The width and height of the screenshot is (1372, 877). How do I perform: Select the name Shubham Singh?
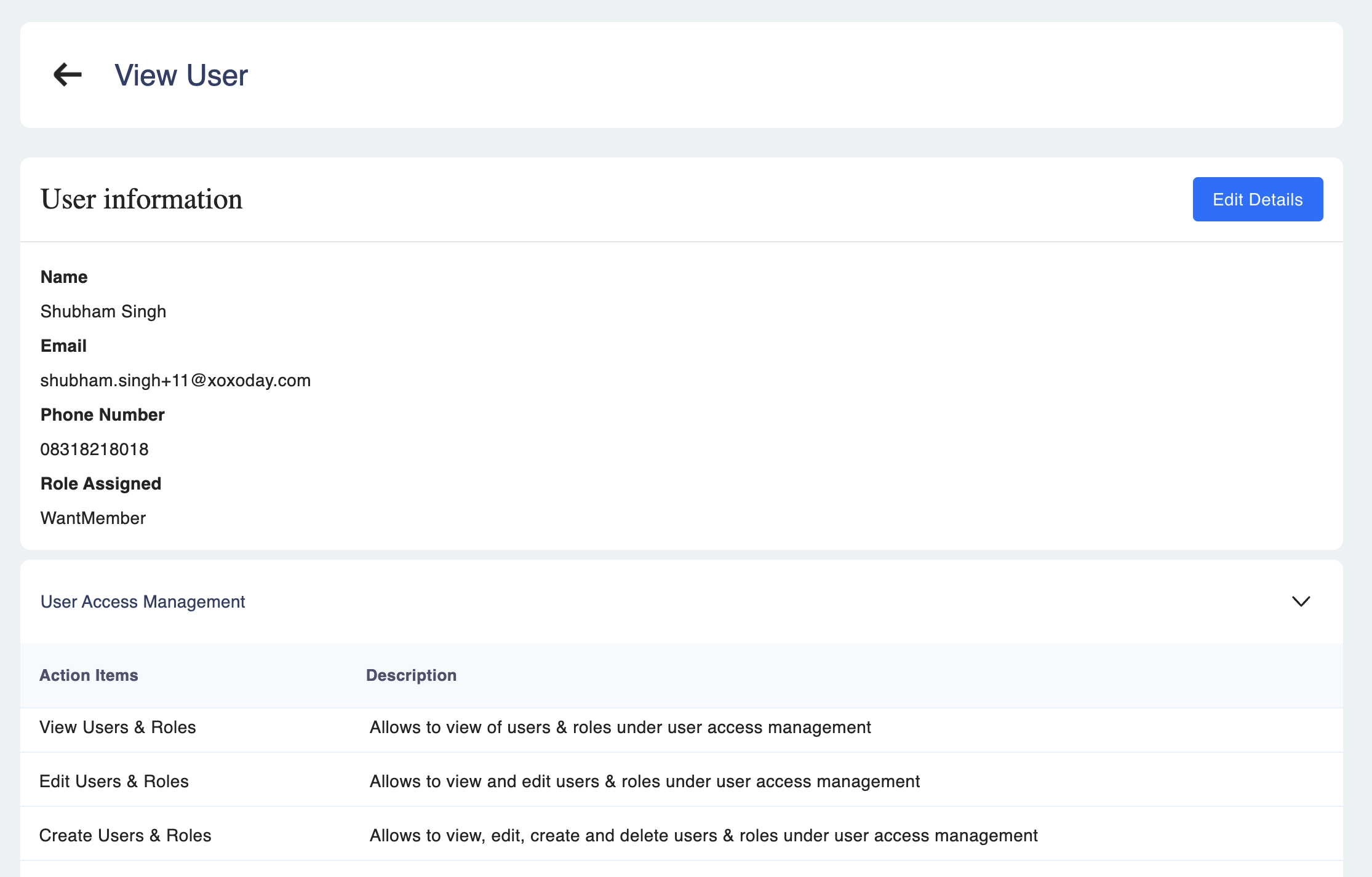pyautogui.click(x=103, y=311)
